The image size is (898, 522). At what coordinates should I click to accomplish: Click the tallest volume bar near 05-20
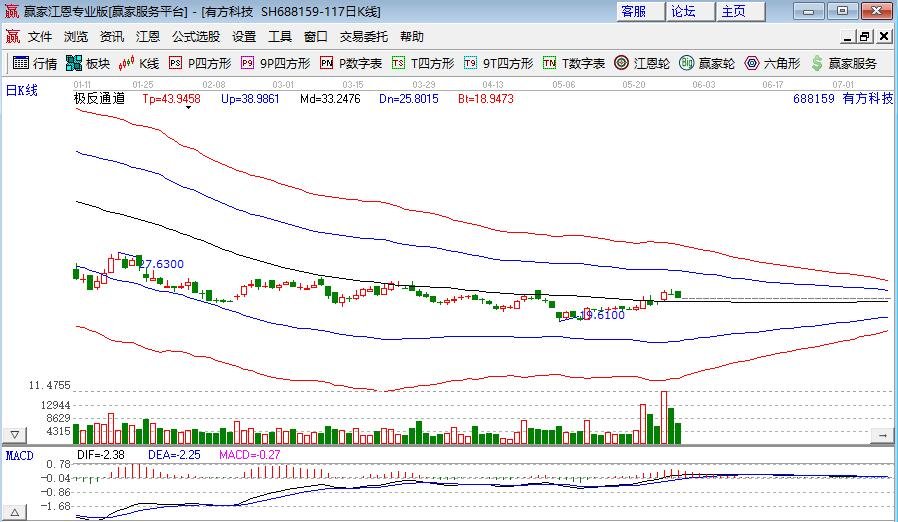tap(664, 418)
